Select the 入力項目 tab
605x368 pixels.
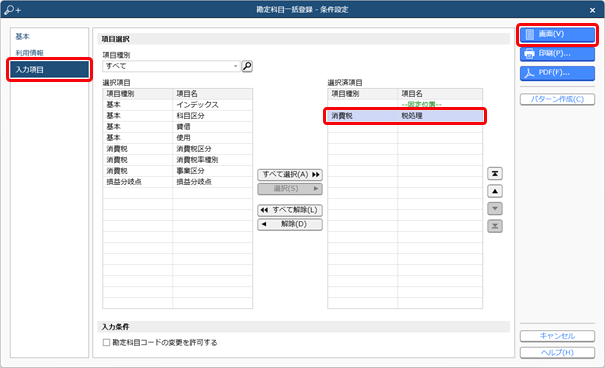49,70
